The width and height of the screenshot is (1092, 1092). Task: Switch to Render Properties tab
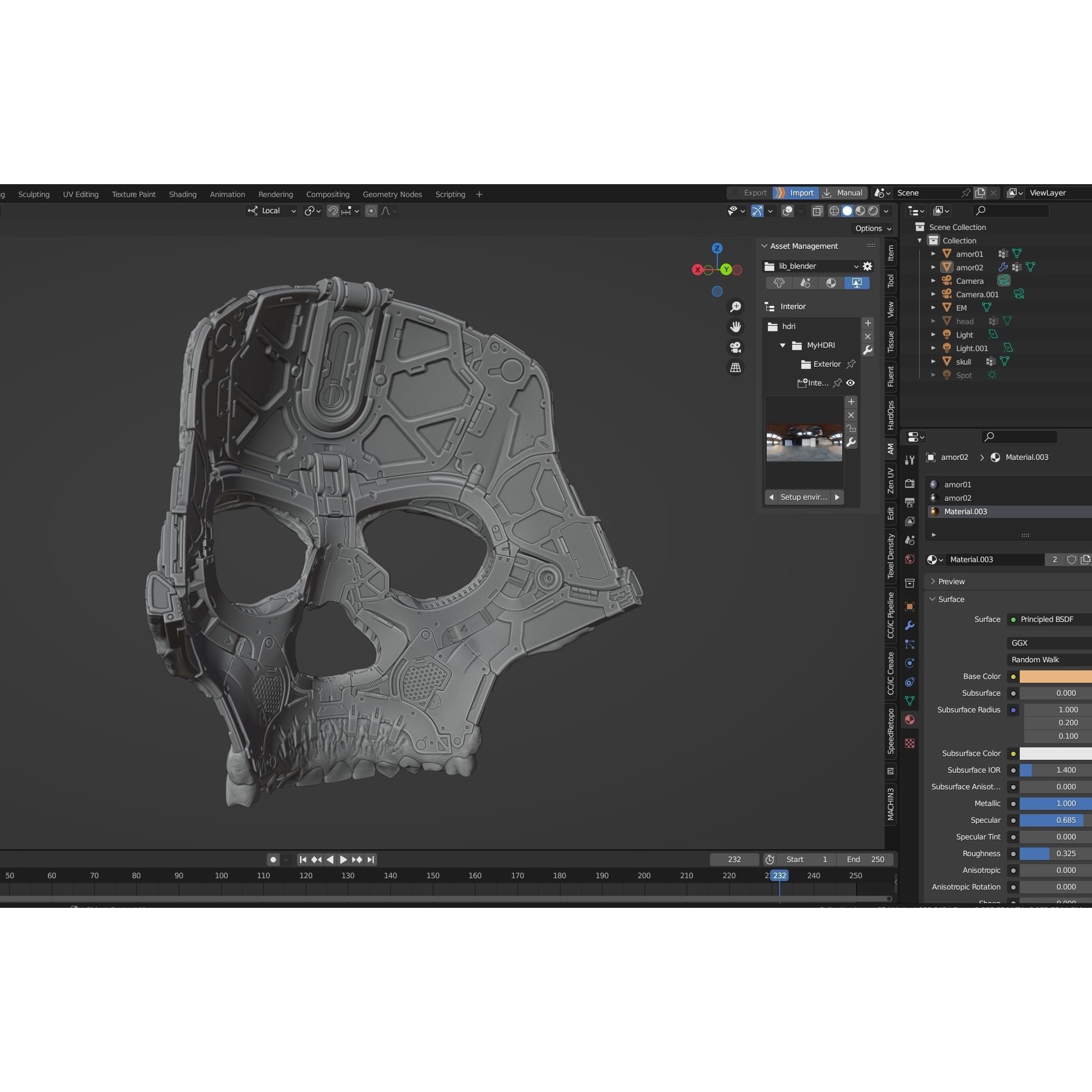click(910, 483)
